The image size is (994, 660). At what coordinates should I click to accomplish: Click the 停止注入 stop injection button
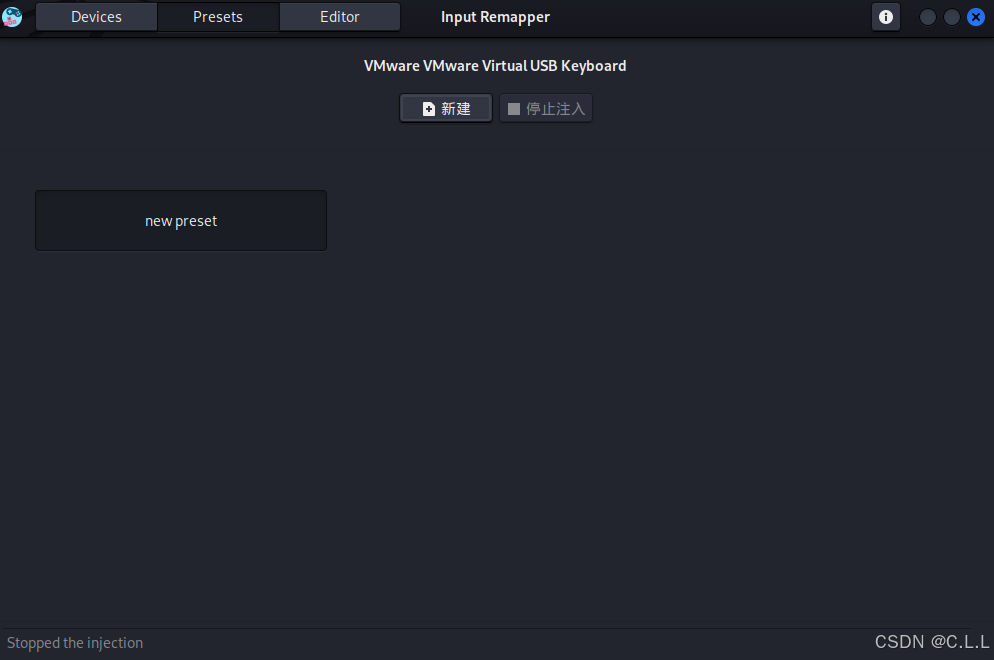click(x=546, y=108)
